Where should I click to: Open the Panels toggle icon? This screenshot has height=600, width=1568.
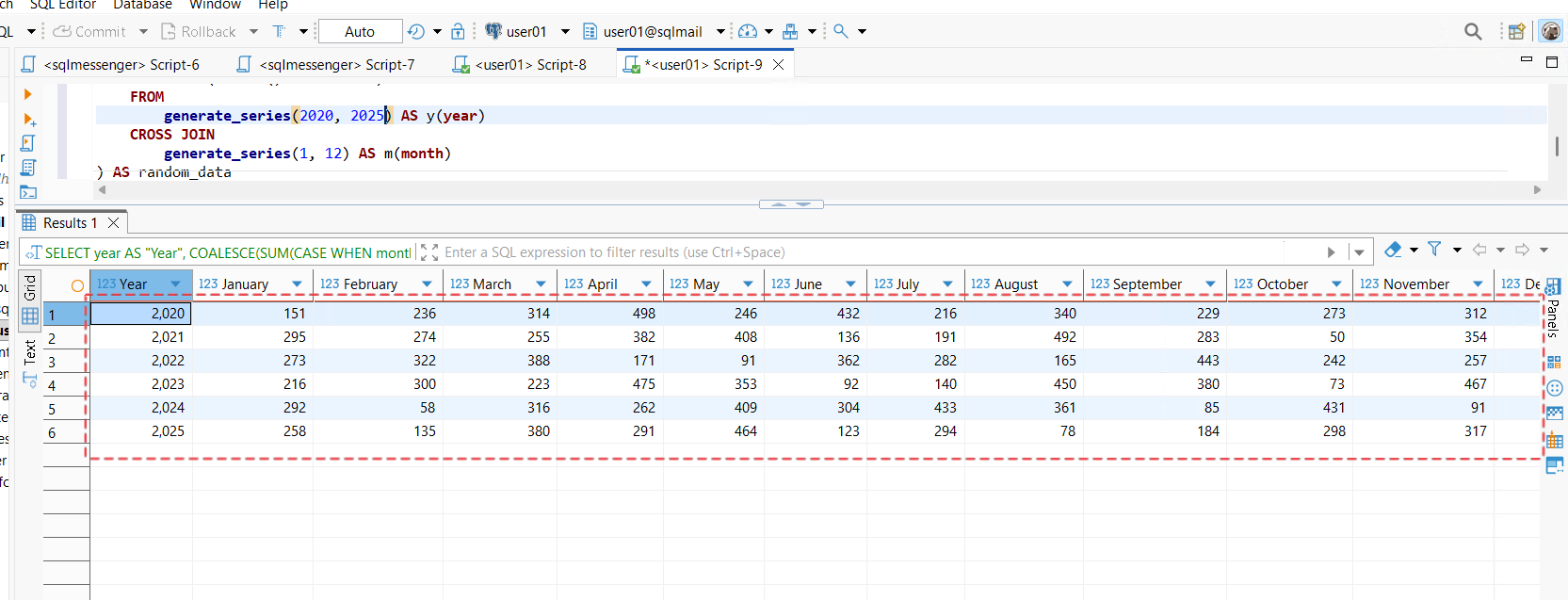pyautogui.click(x=1554, y=286)
